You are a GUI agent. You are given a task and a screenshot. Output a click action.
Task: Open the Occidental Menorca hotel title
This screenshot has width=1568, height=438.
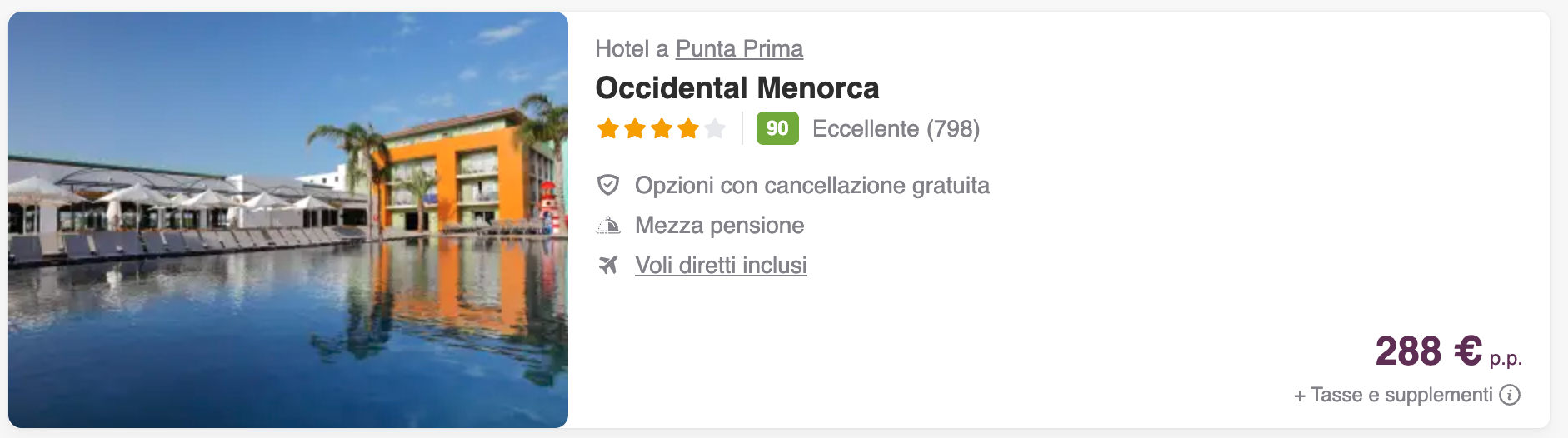pyautogui.click(x=737, y=87)
